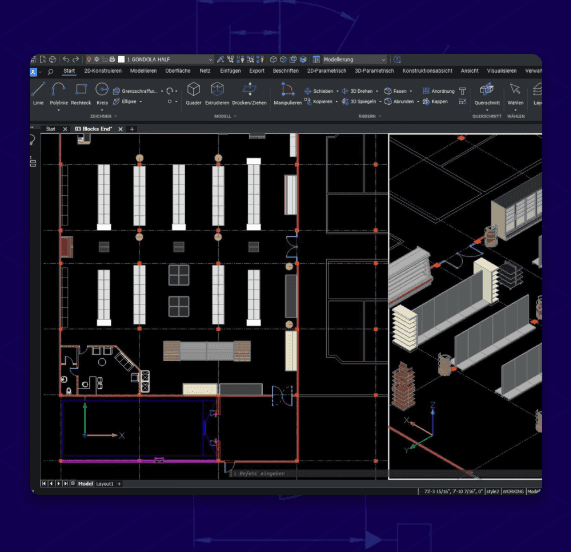Viewport: 571px width, 552px height.
Task: Click the Schieben move tool
Action: 319,91
